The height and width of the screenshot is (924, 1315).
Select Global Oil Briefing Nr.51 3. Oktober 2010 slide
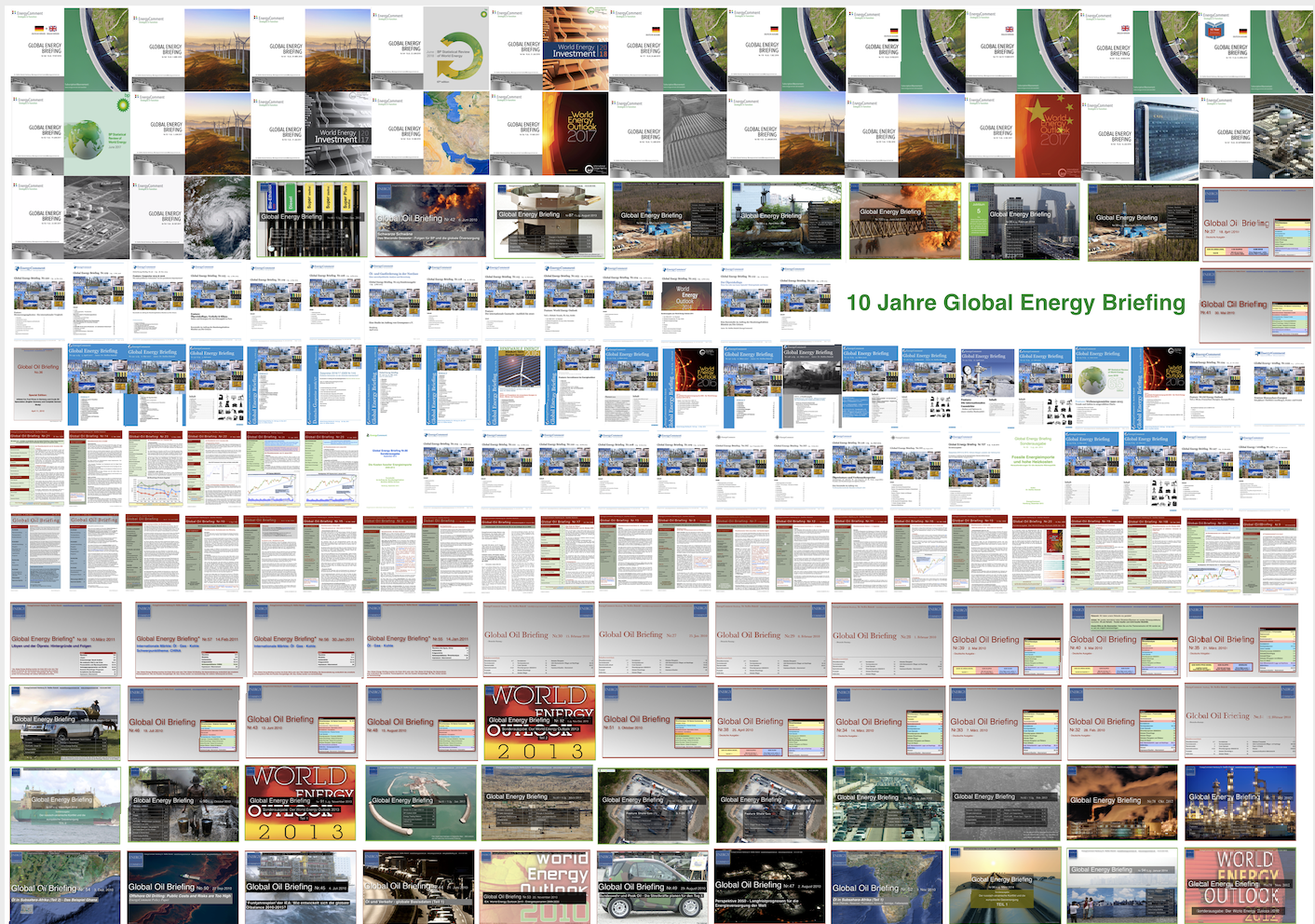657,723
